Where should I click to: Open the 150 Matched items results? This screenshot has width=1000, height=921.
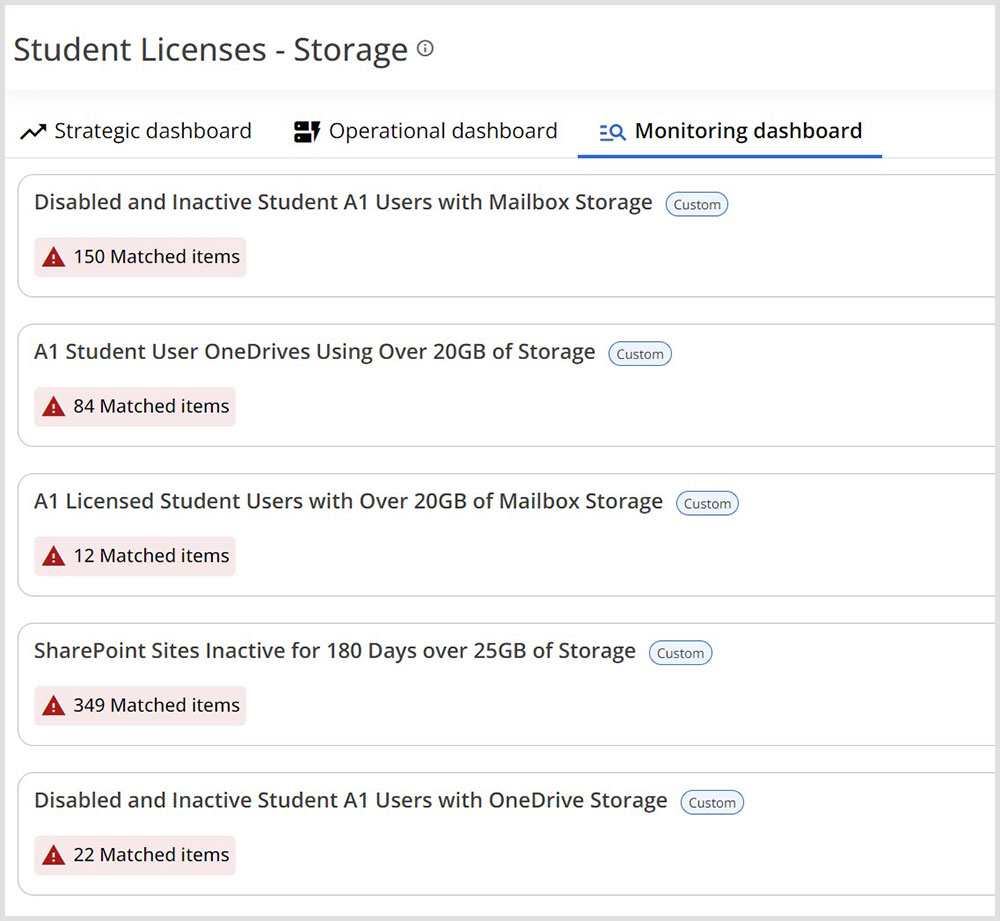140,256
